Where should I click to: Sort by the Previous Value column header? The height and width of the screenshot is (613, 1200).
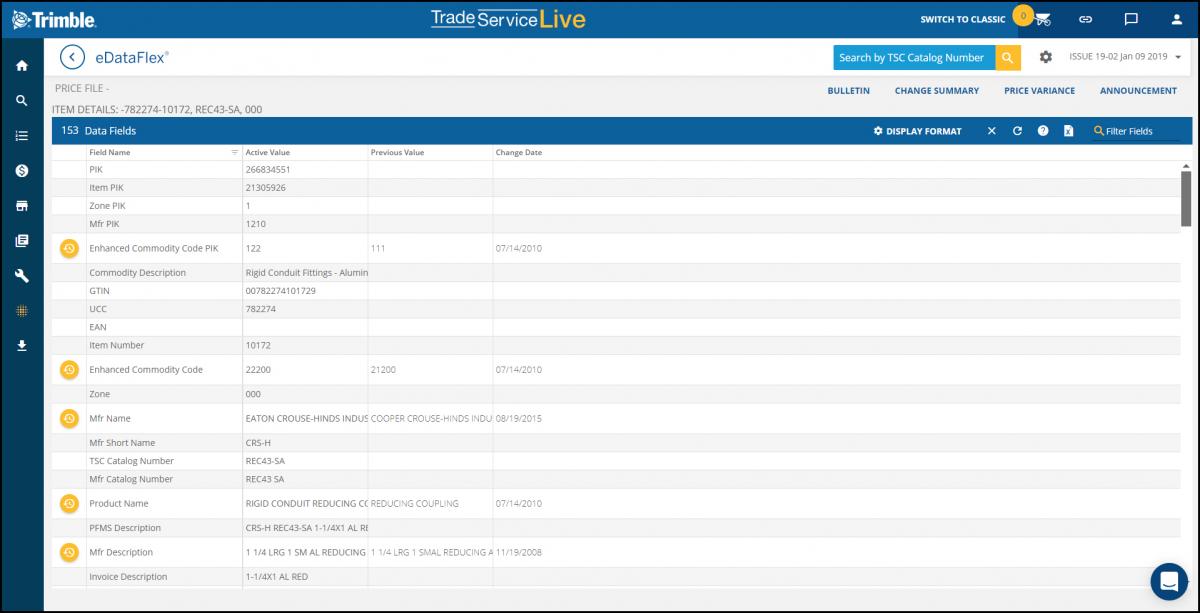397,153
